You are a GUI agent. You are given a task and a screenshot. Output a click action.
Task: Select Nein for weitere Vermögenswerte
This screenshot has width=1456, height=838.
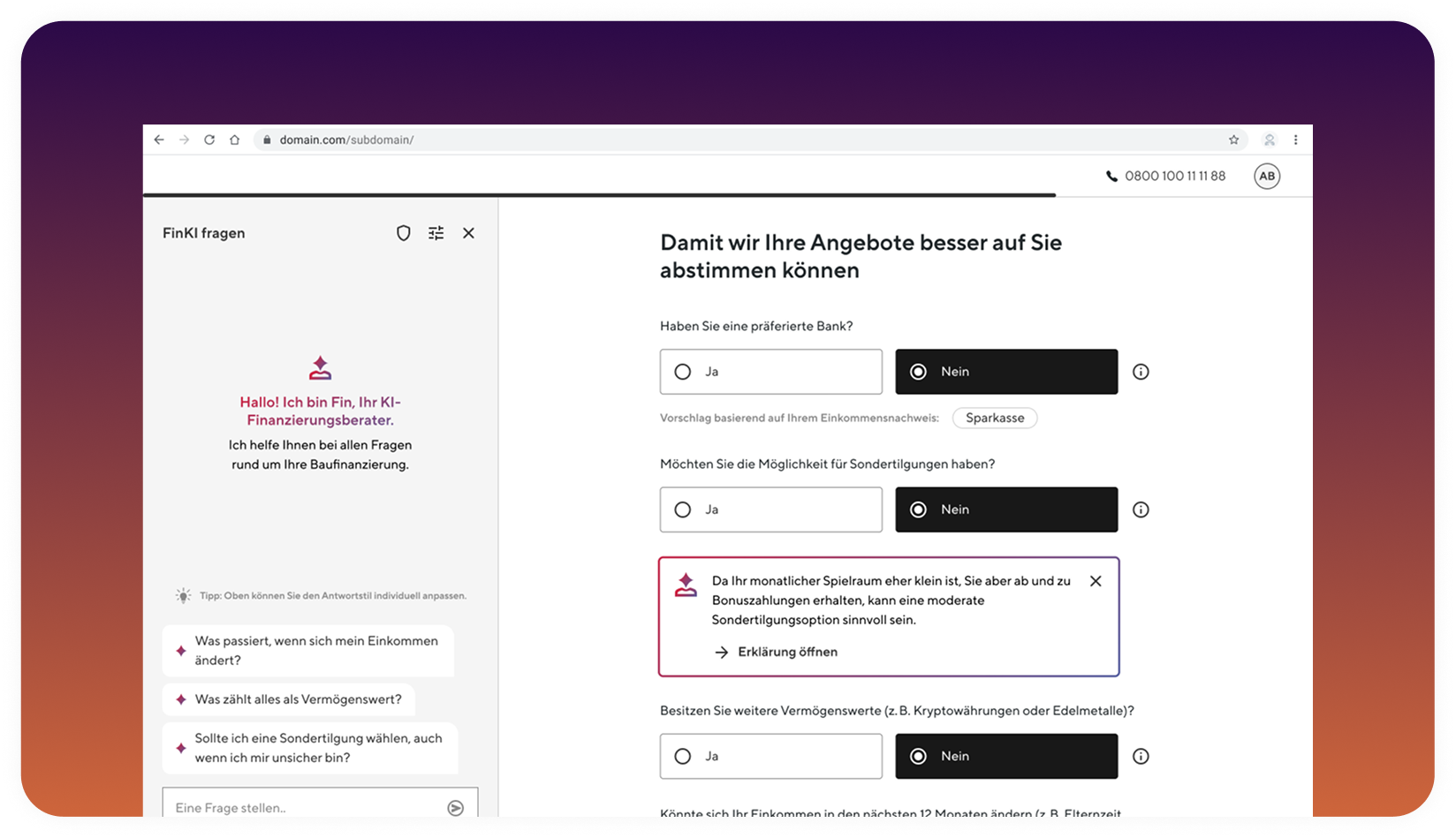coord(1006,756)
